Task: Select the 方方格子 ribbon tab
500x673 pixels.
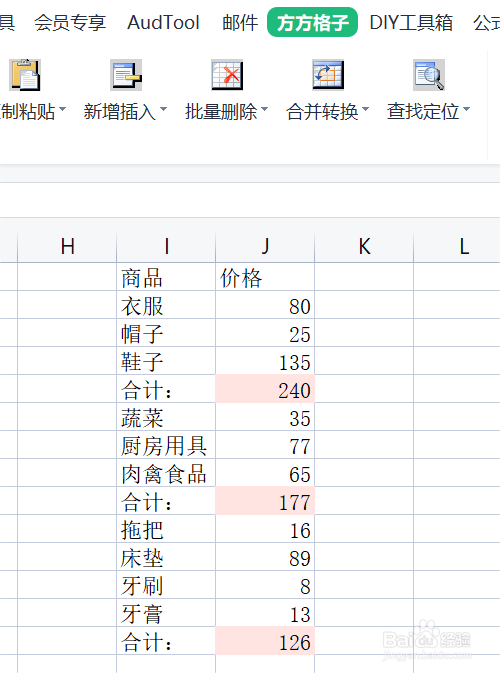Action: [312, 22]
